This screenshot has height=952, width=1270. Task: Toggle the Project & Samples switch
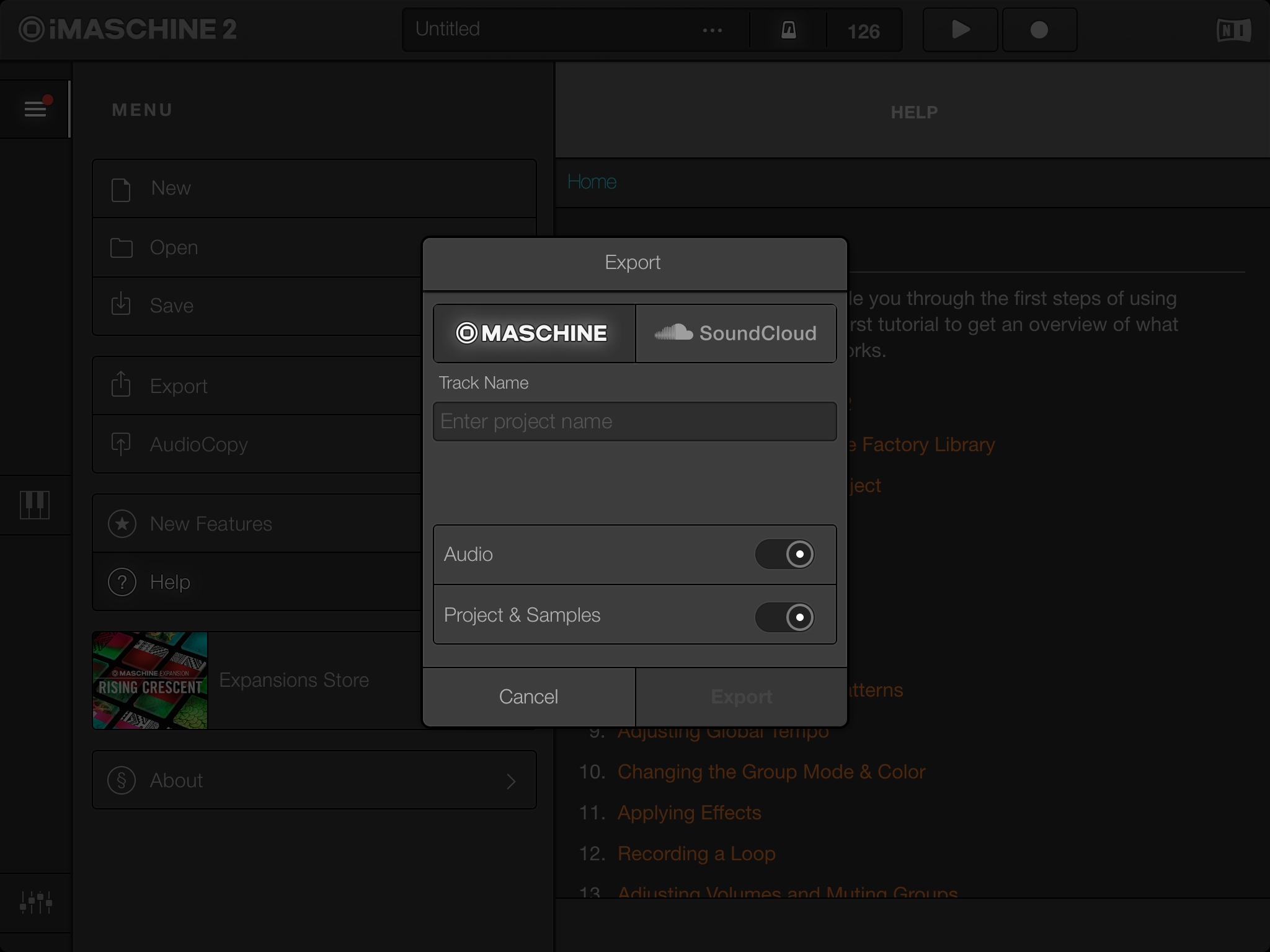[784, 617]
